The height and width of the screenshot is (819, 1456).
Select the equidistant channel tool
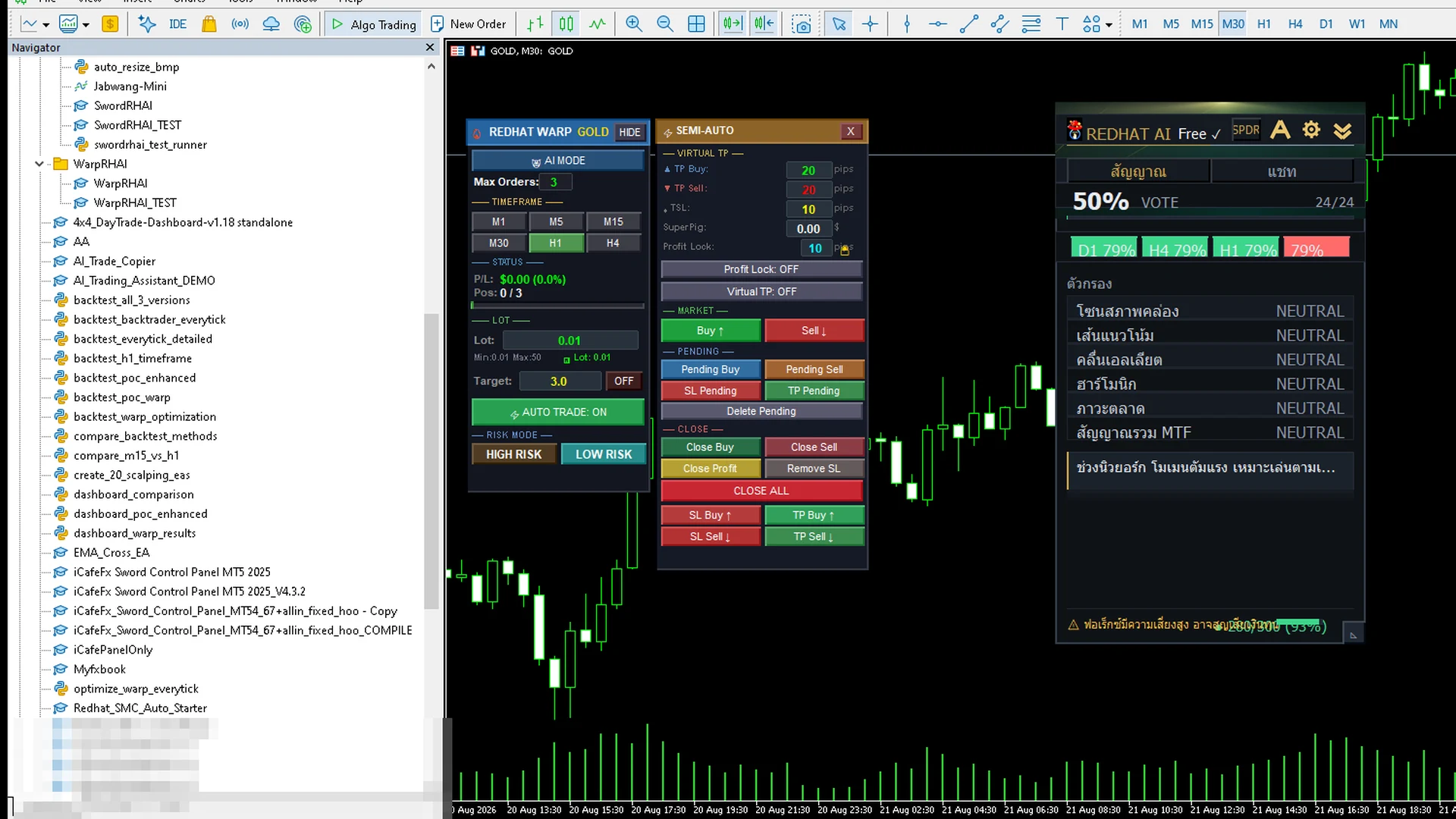coord(1000,24)
